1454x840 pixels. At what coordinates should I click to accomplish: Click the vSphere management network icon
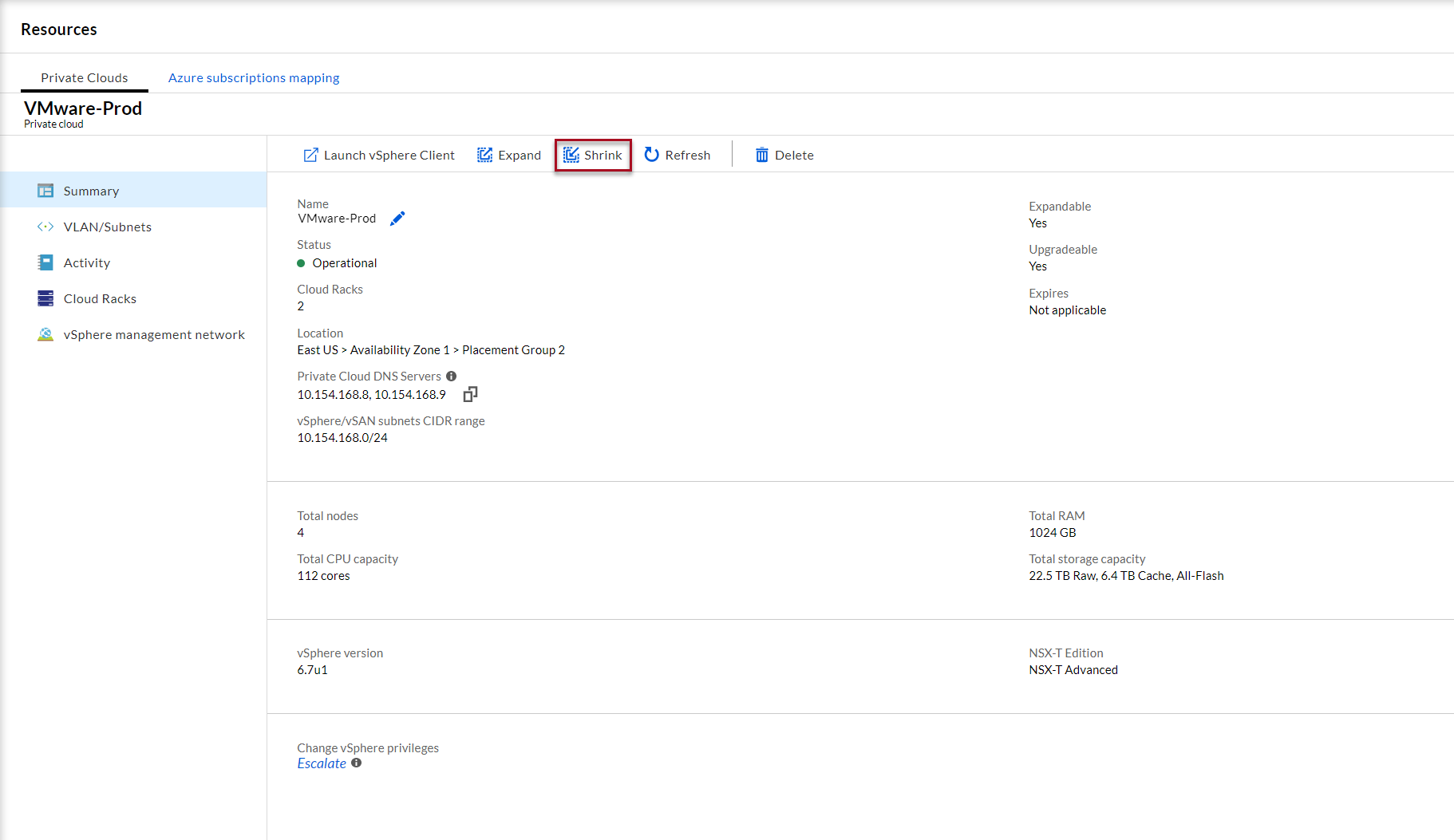pyautogui.click(x=45, y=334)
